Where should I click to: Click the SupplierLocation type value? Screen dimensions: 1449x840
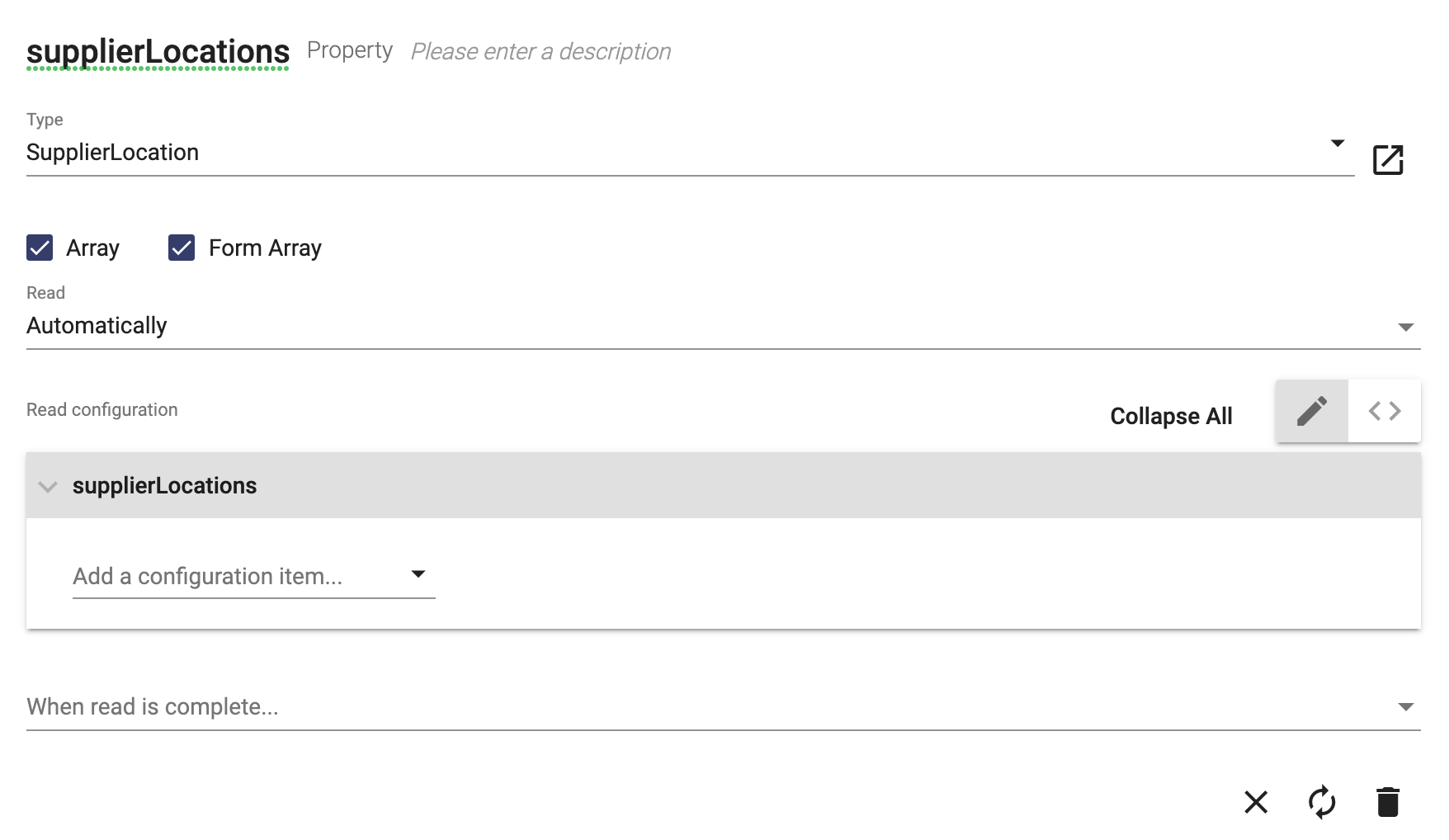click(112, 153)
